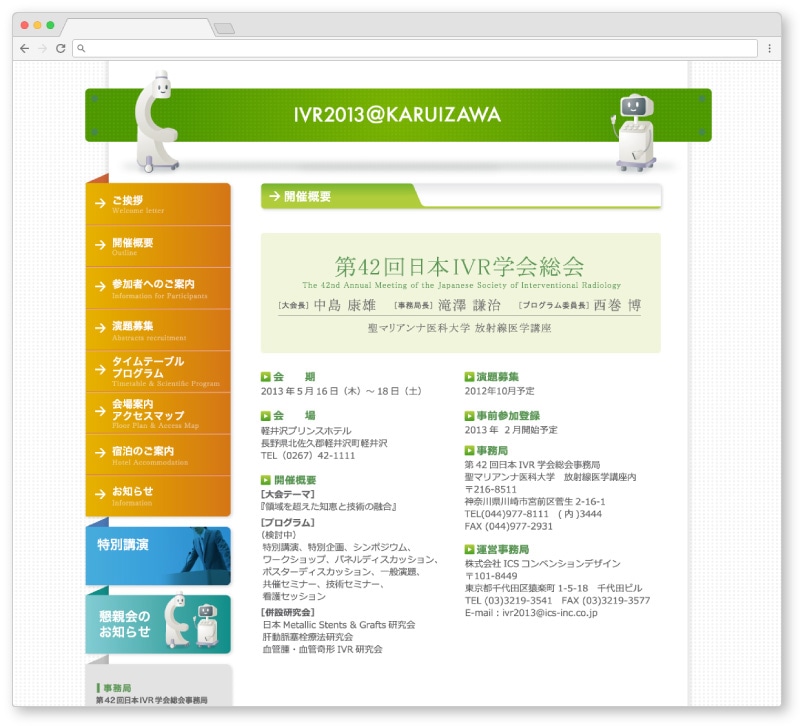Image resolution: width=800 pixels, height=726 pixels.
Task: Open the 開催概要 Outline menu item
Action: pos(158,246)
